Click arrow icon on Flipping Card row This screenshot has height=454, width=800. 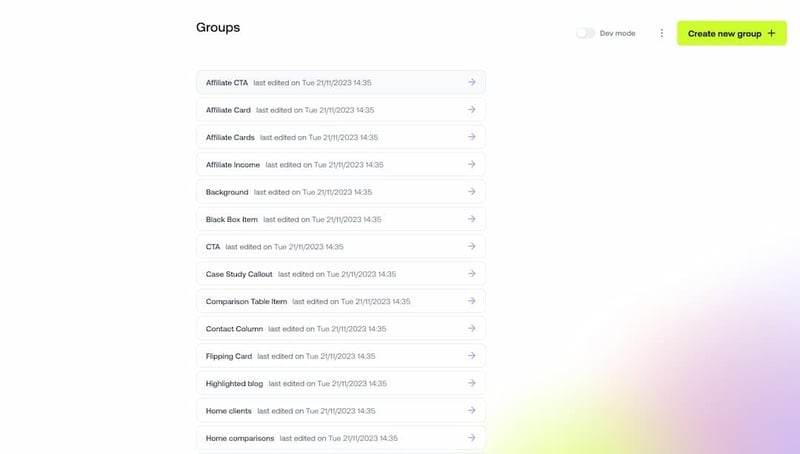tap(471, 356)
